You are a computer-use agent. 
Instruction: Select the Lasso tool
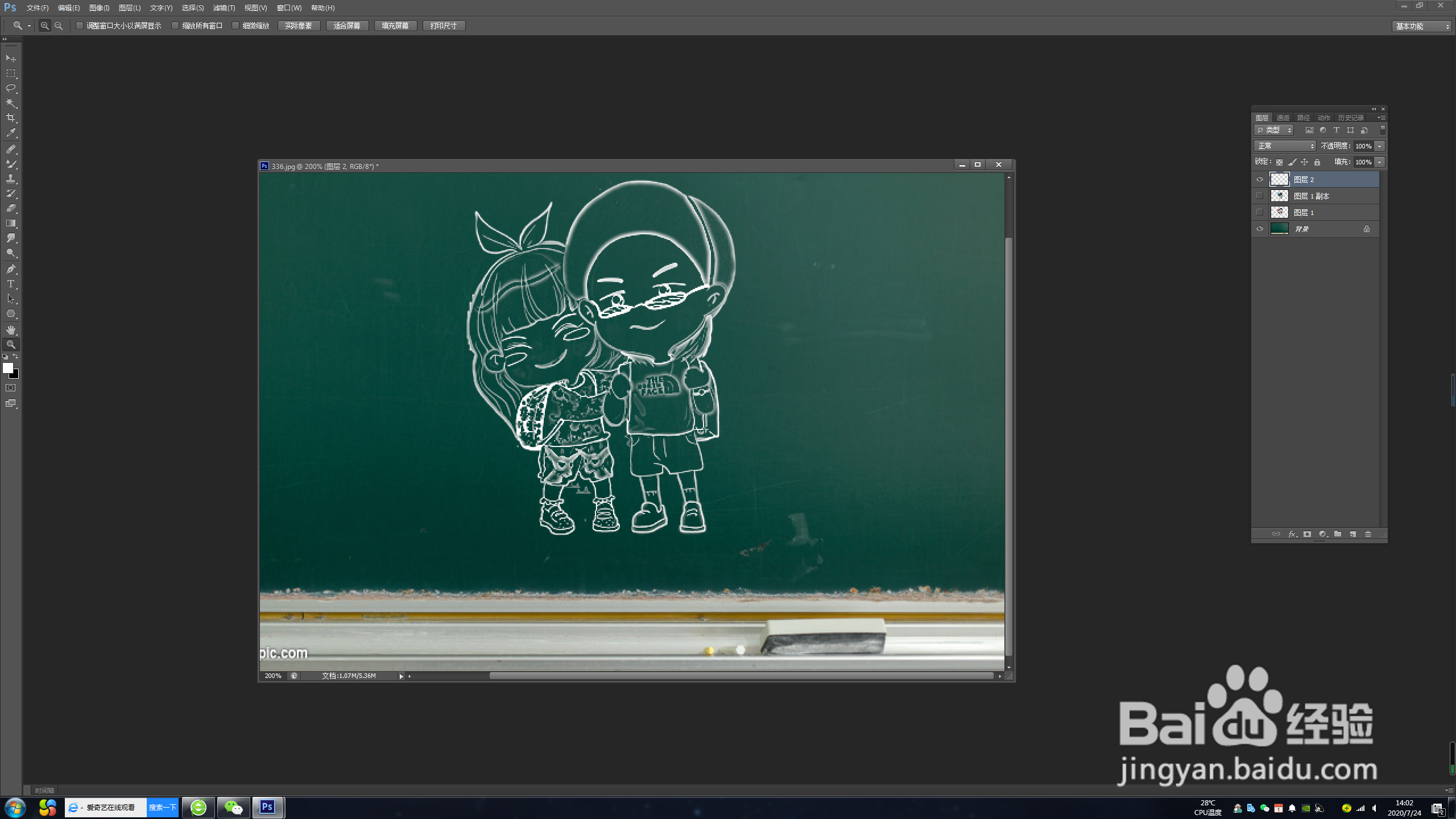pos(11,88)
